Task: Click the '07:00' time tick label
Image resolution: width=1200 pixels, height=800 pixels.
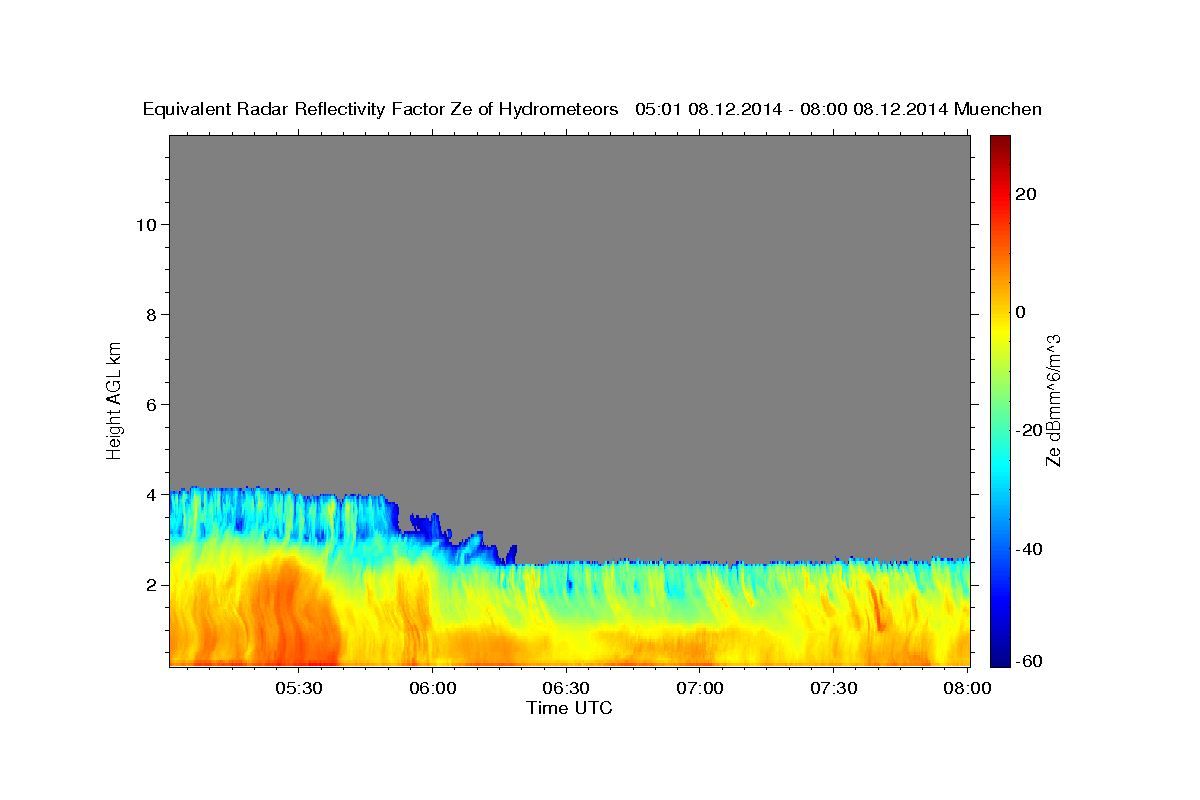Action: pyautogui.click(x=700, y=688)
